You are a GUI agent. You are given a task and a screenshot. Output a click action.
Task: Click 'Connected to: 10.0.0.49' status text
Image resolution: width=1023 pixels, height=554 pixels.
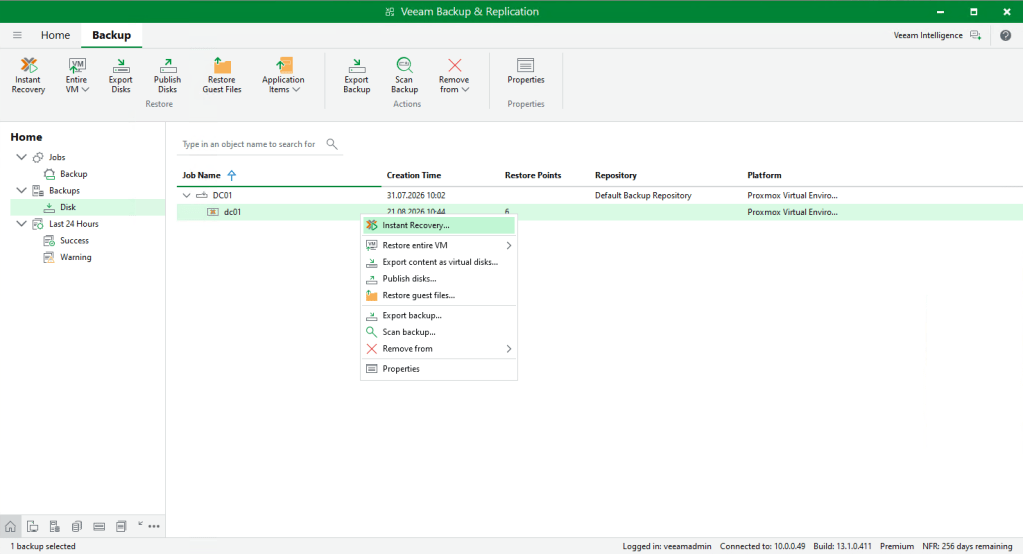coord(763,546)
